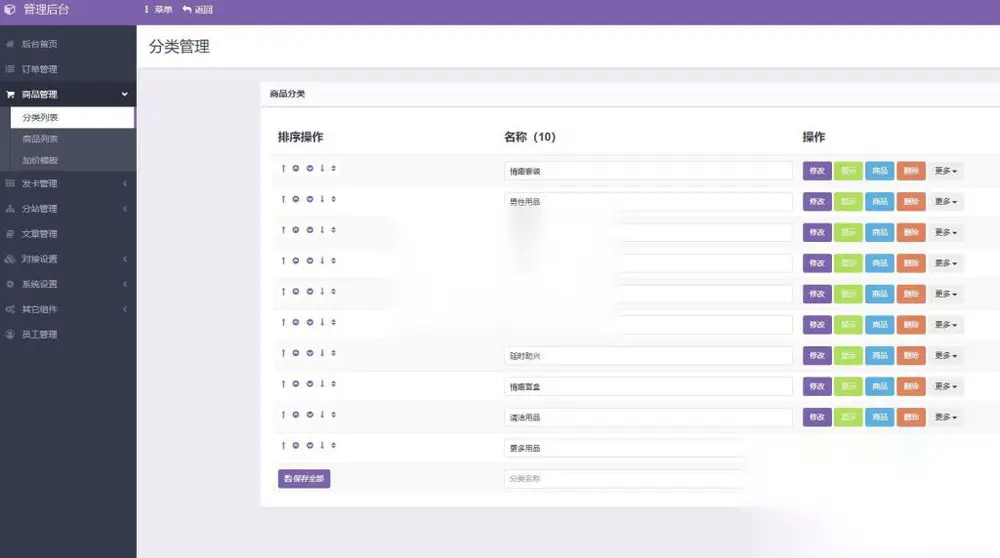Delete the 延时助兴 category with 删除
Screen dimensions: 1000x558
[911, 355]
